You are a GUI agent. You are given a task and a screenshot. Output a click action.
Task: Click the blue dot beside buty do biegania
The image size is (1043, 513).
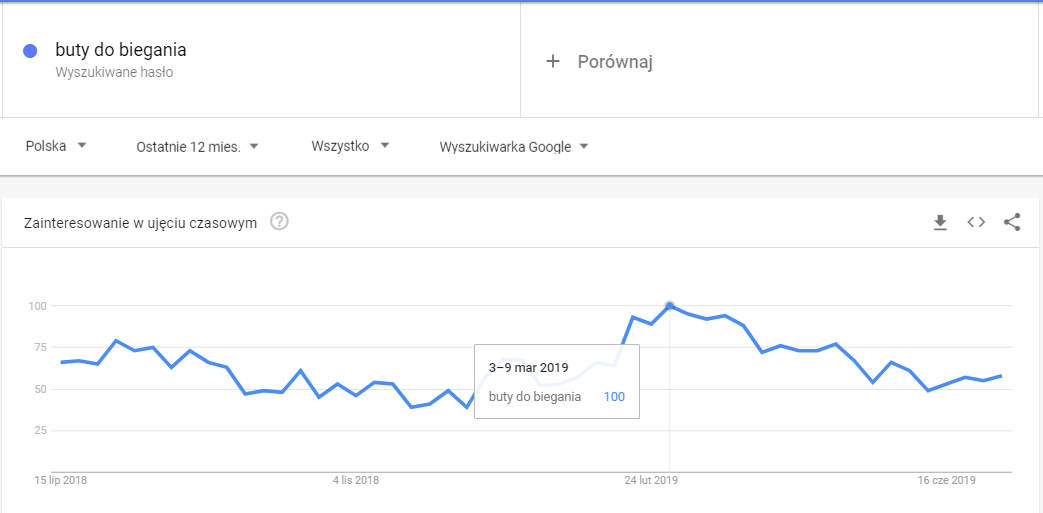(30, 51)
